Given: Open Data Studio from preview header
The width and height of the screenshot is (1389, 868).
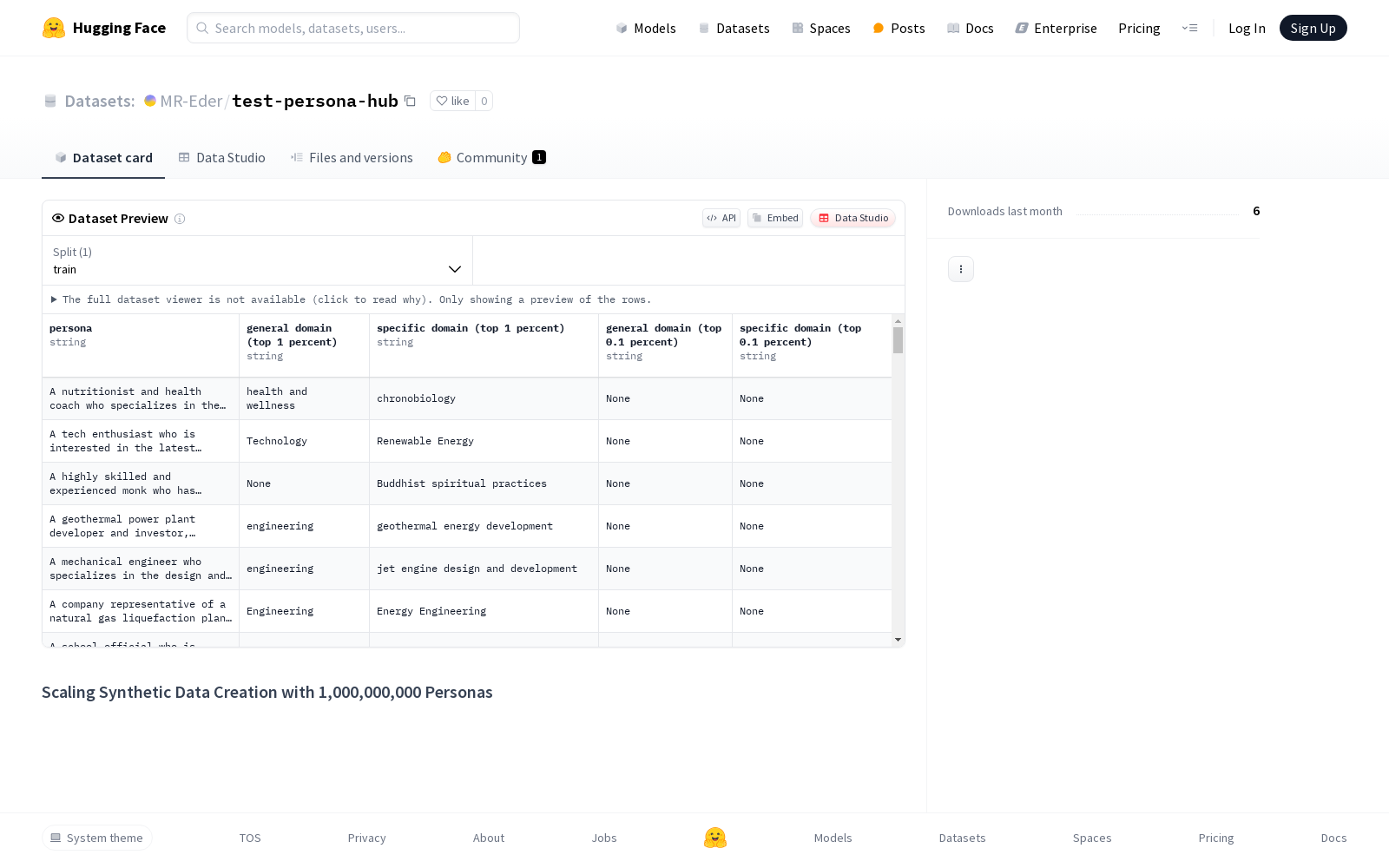Looking at the screenshot, I should point(853,218).
